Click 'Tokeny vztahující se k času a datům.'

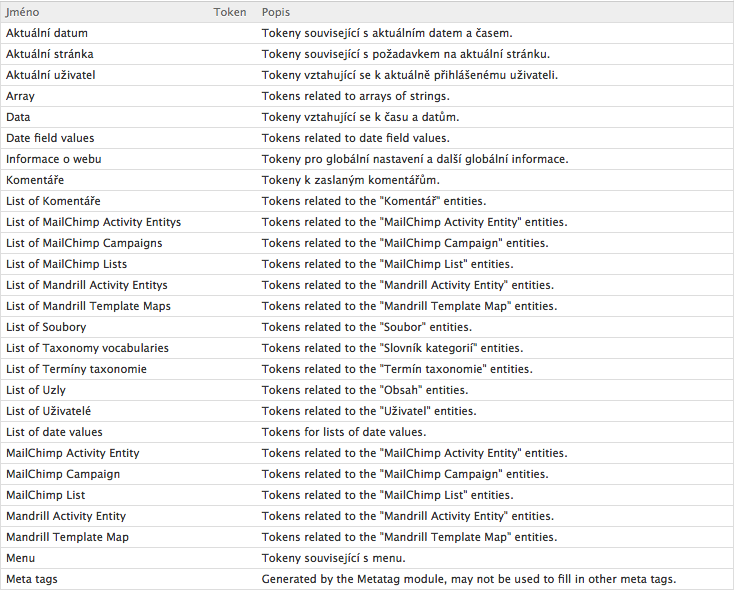click(x=360, y=117)
